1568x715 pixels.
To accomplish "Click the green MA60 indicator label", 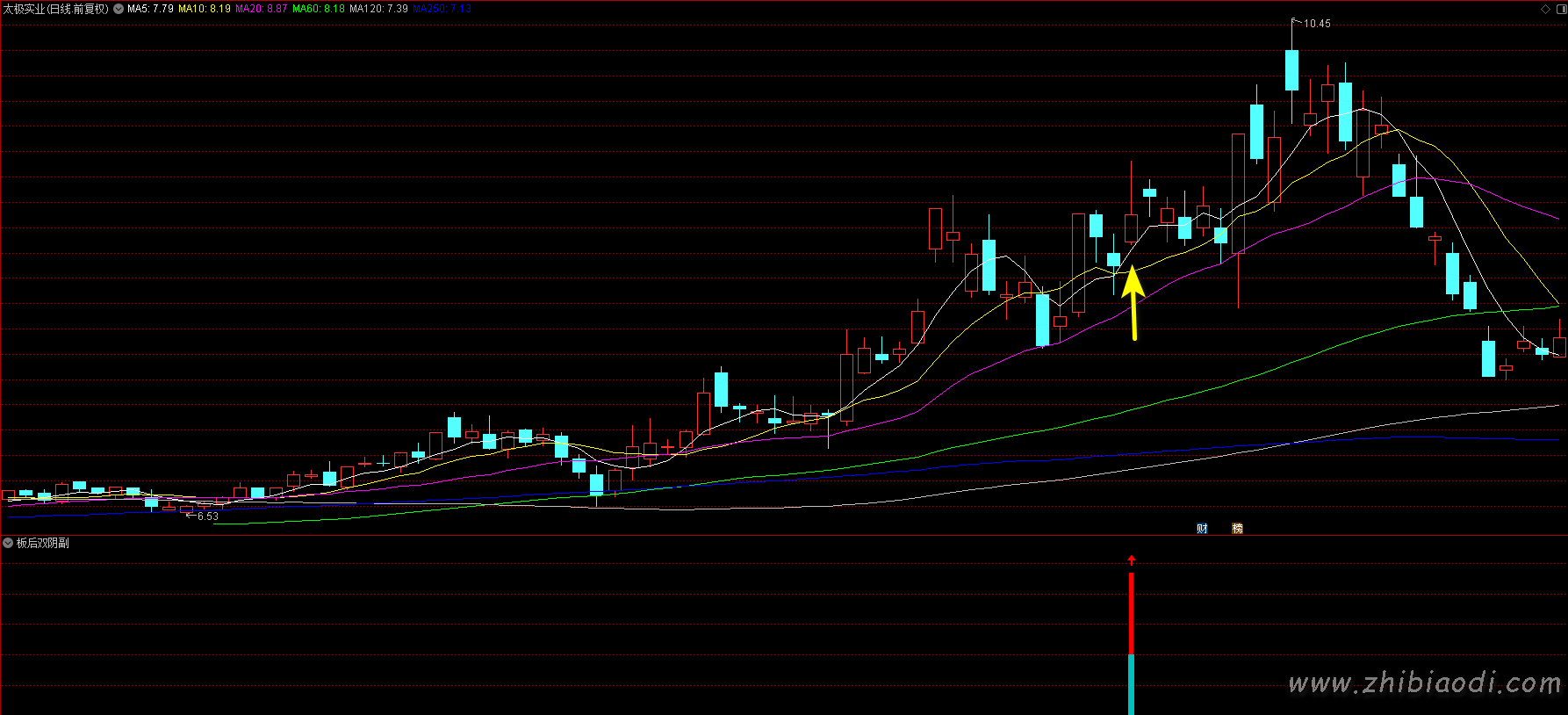I will pyautogui.click(x=318, y=9).
